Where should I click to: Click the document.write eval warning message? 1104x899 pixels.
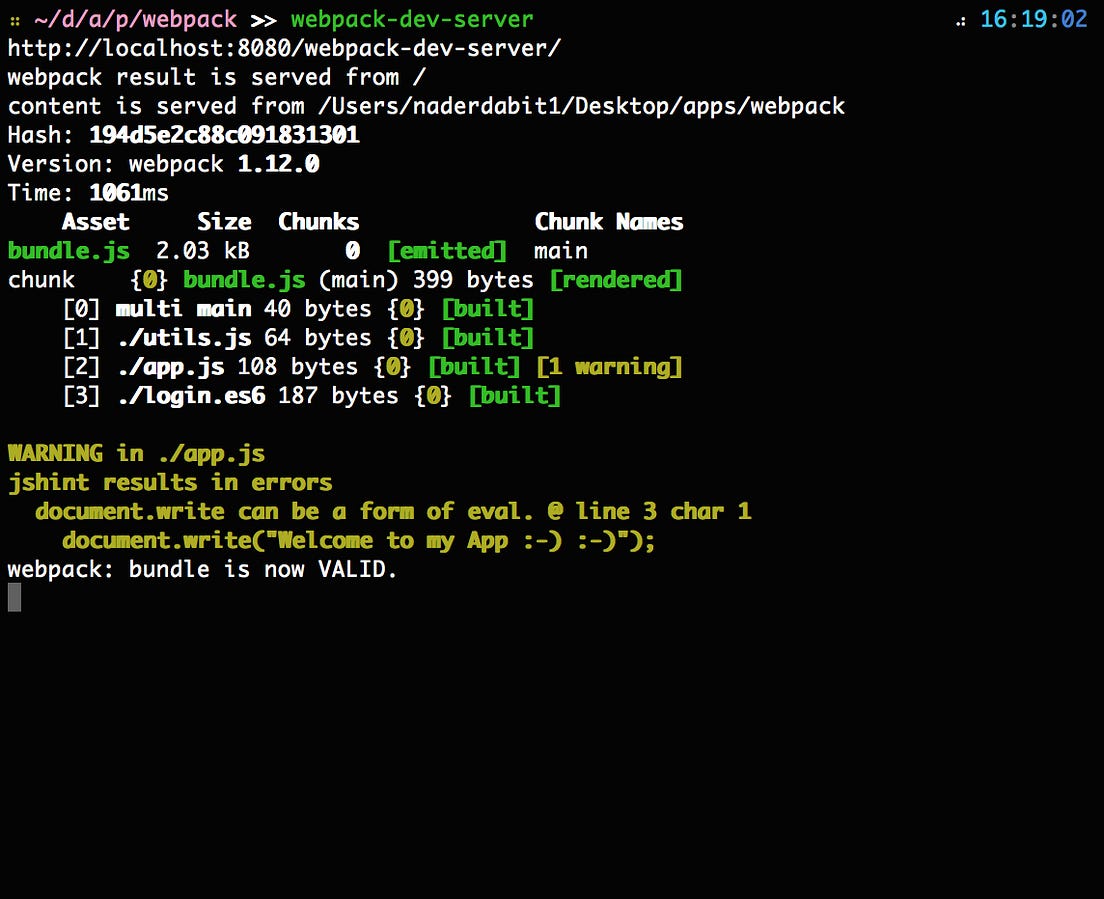393,511
